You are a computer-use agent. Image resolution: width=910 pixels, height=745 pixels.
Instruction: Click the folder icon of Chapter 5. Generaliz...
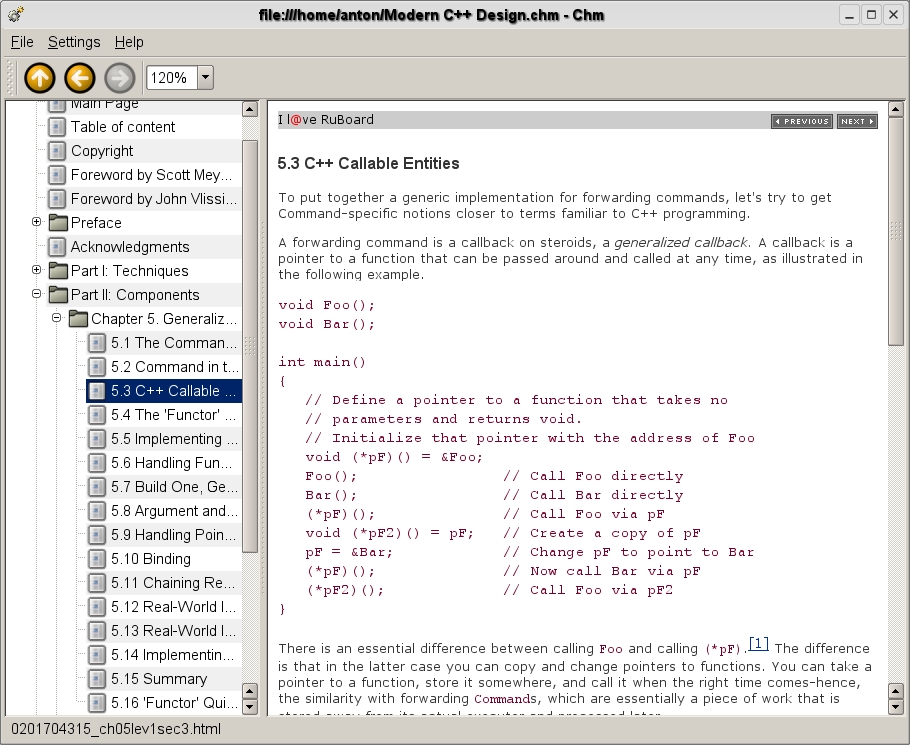78,319
